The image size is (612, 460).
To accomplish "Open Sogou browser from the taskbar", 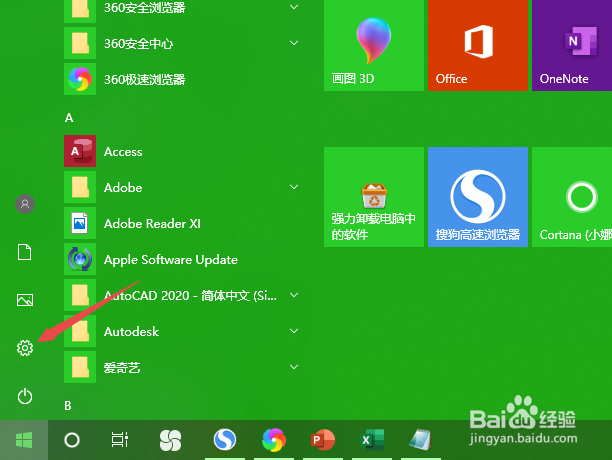I will pyautogui.click(x=224, y=440).
